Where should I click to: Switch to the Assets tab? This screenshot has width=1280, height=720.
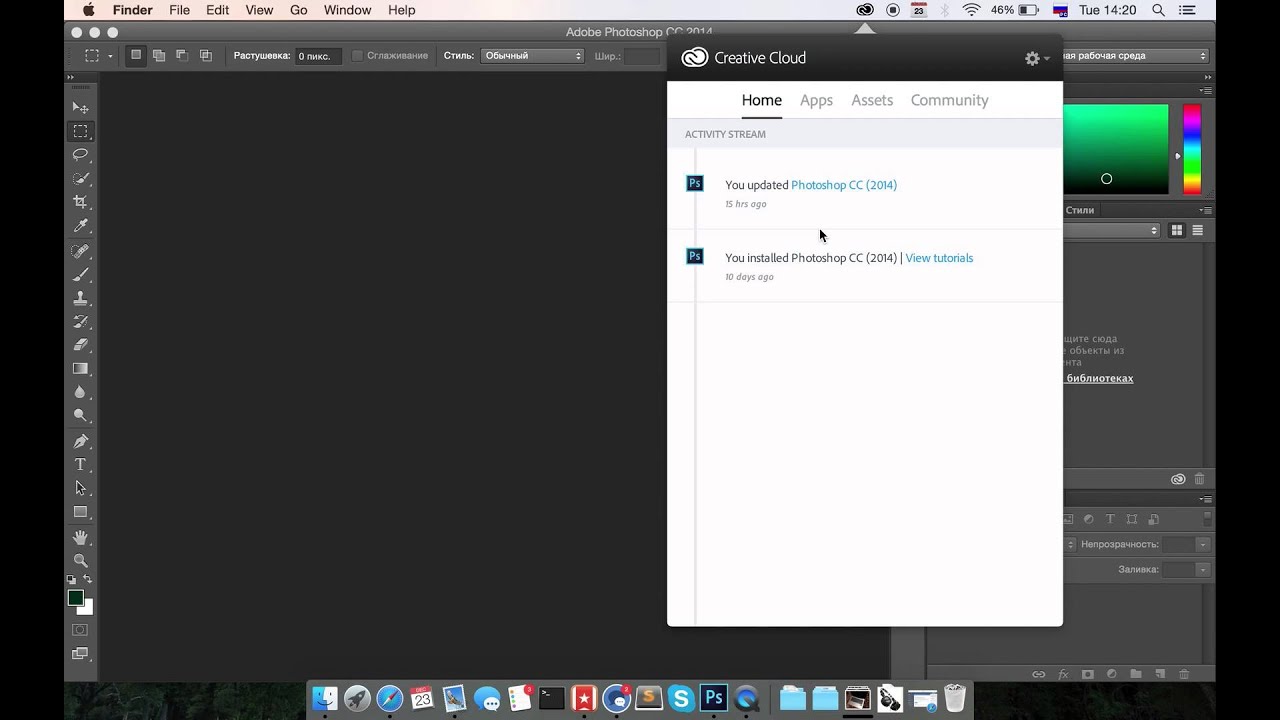click(872, 100)
